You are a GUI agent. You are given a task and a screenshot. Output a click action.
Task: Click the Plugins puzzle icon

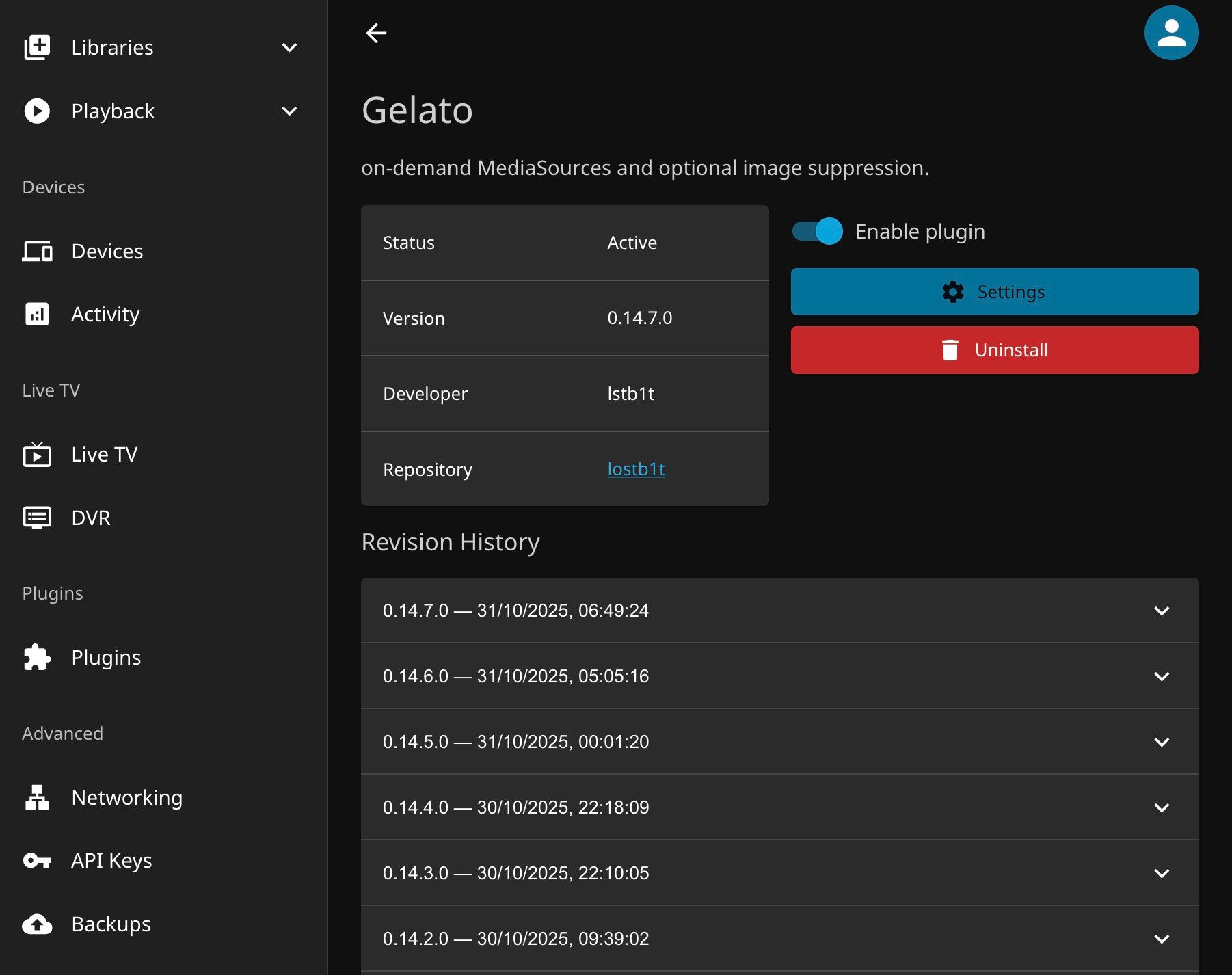tap(37, 658)
